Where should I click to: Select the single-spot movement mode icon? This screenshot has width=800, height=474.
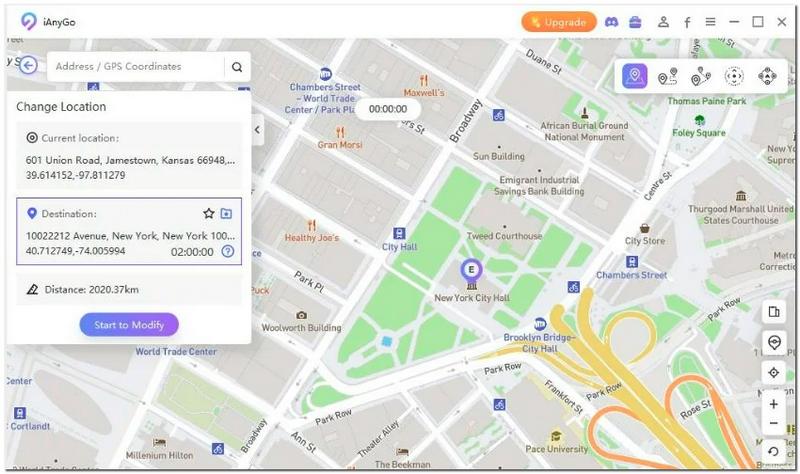667,77
